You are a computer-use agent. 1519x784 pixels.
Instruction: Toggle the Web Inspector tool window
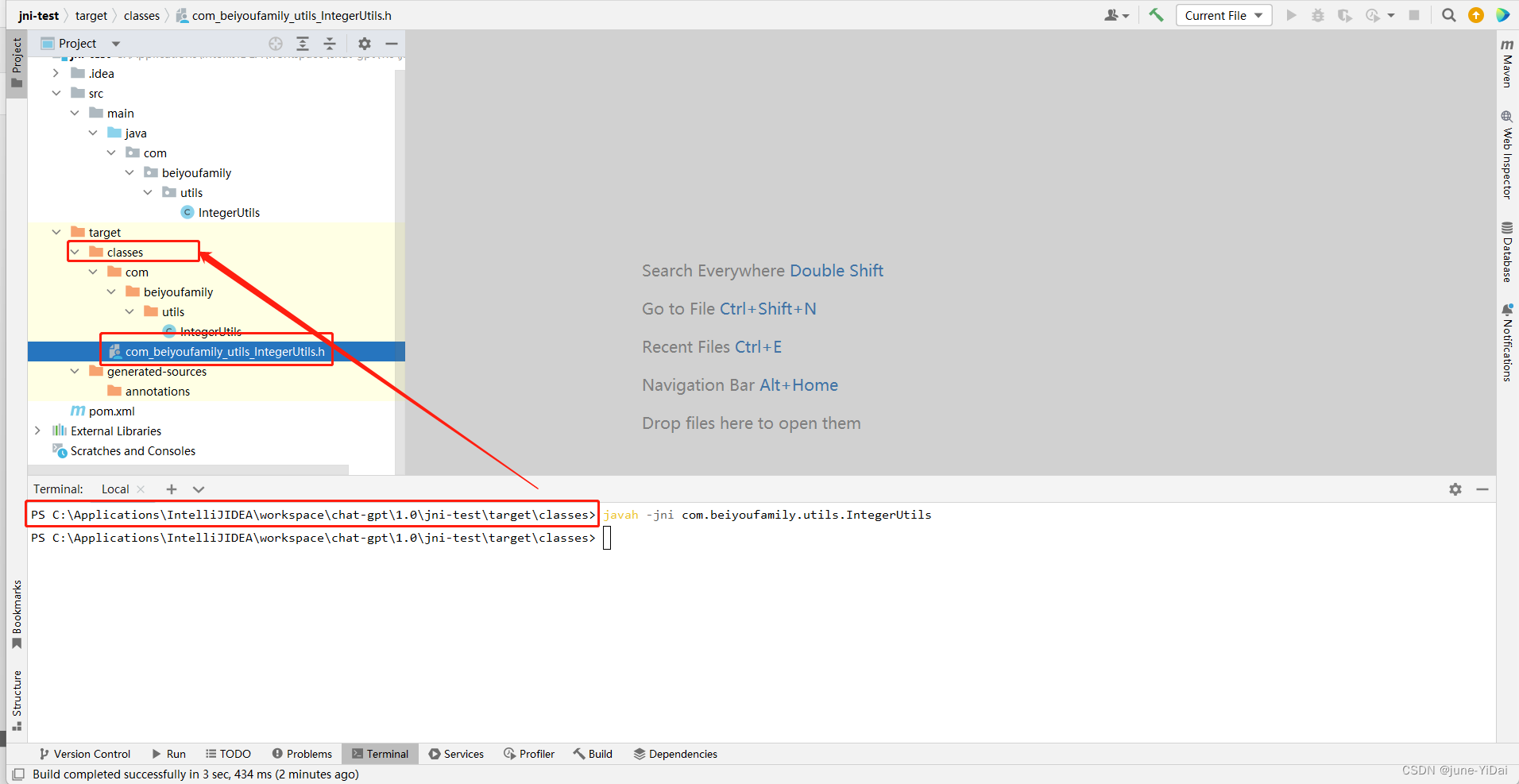pyautogui.click(x=1507, y=155)
